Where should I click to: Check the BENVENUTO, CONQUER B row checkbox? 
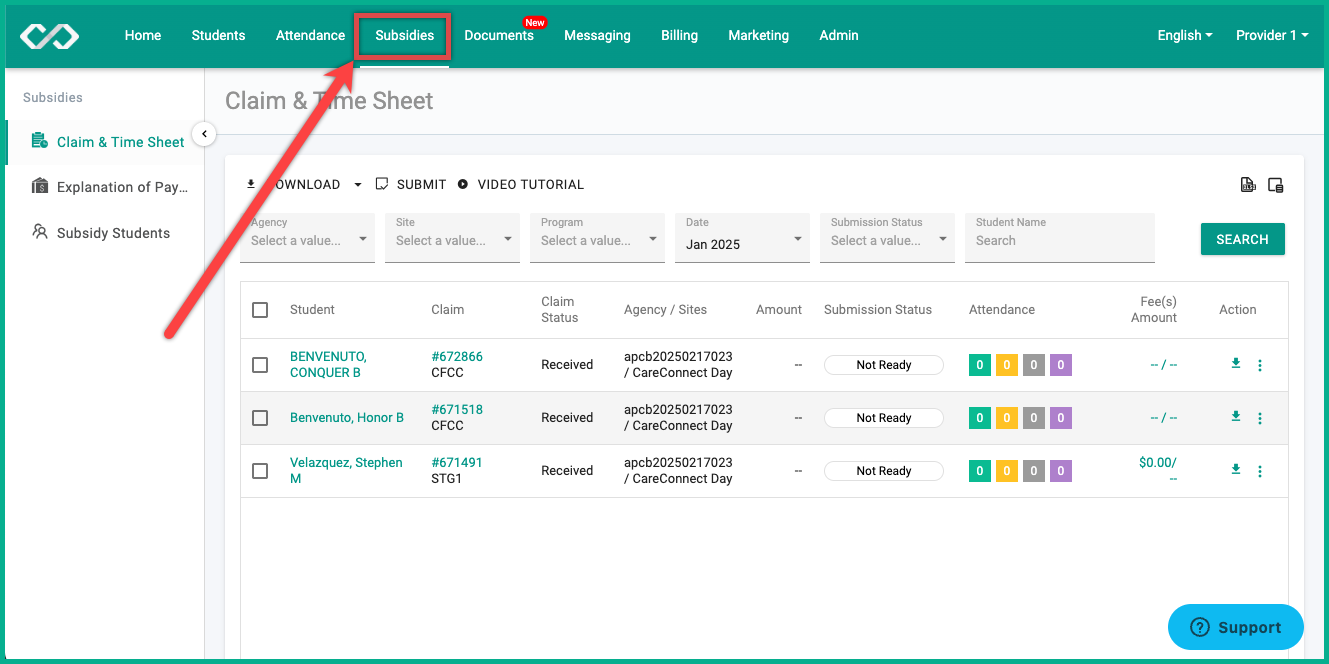(x=260, y=365)
